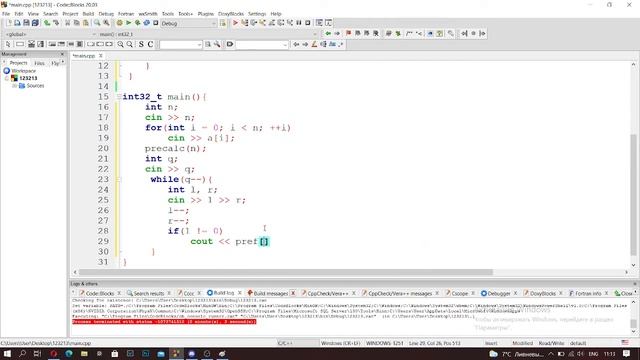Open the main() function dropdown
640x360 pixels.
207,34
